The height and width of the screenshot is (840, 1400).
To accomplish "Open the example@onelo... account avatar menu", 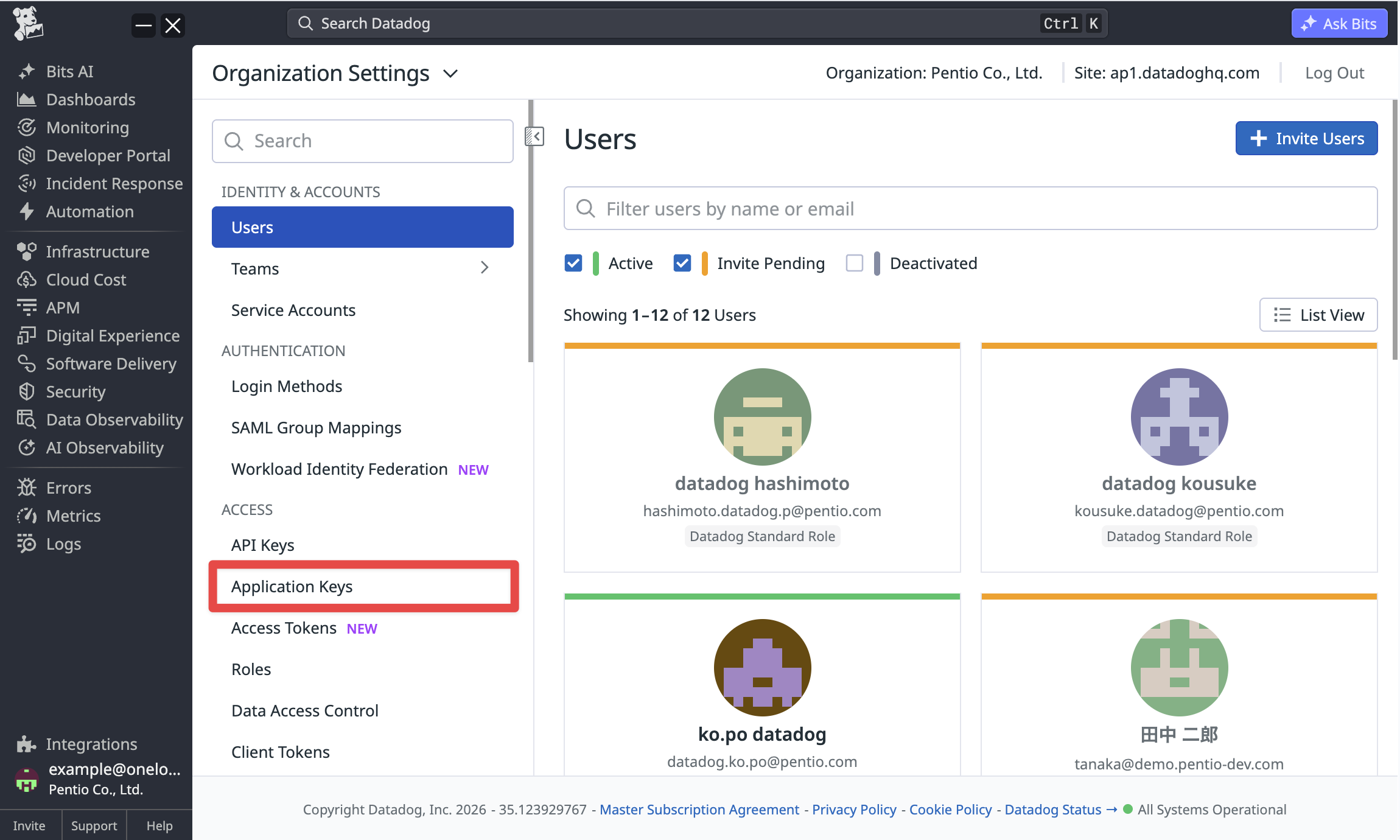I will 26,779.
